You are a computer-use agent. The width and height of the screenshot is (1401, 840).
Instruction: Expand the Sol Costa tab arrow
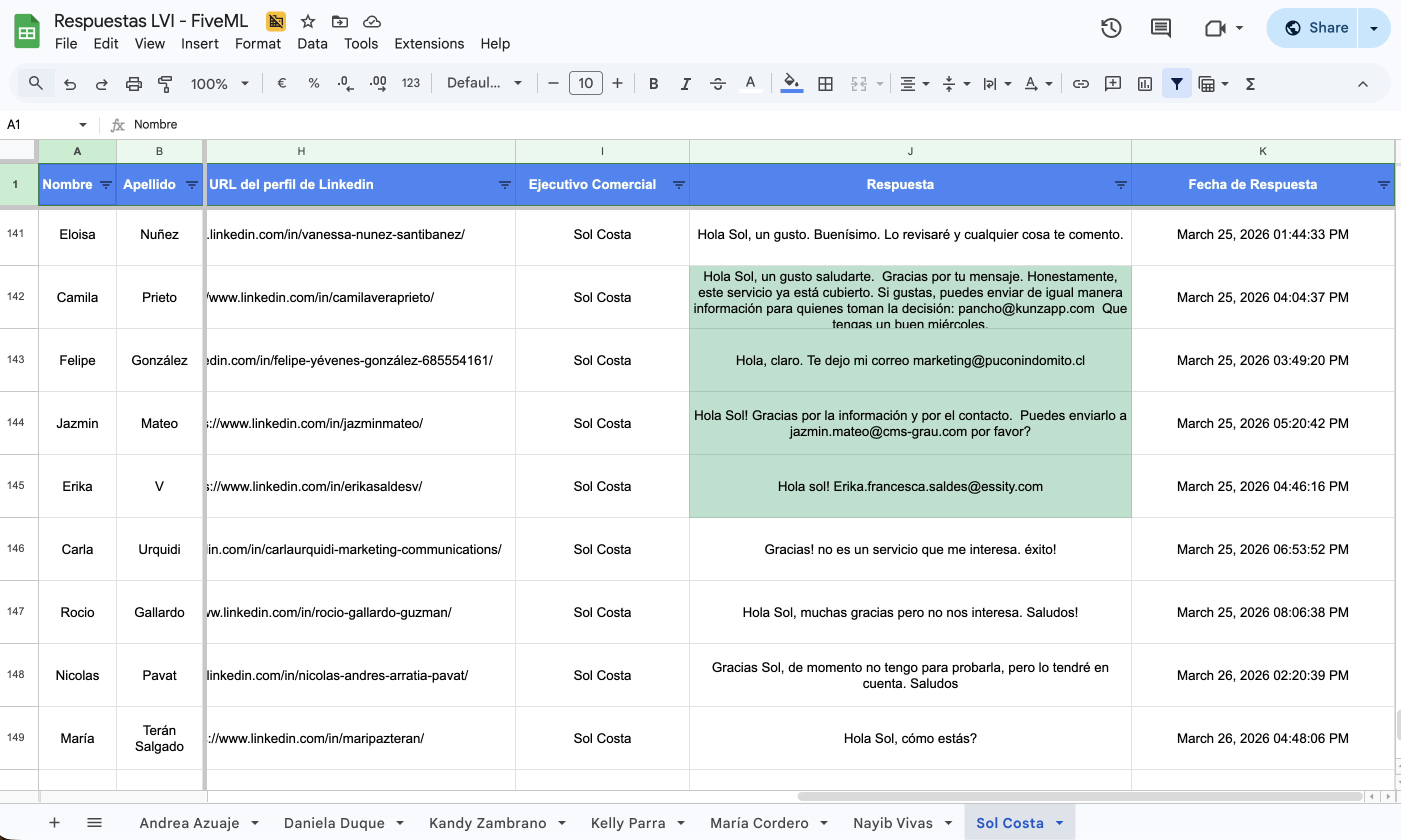pos(1059,822)
